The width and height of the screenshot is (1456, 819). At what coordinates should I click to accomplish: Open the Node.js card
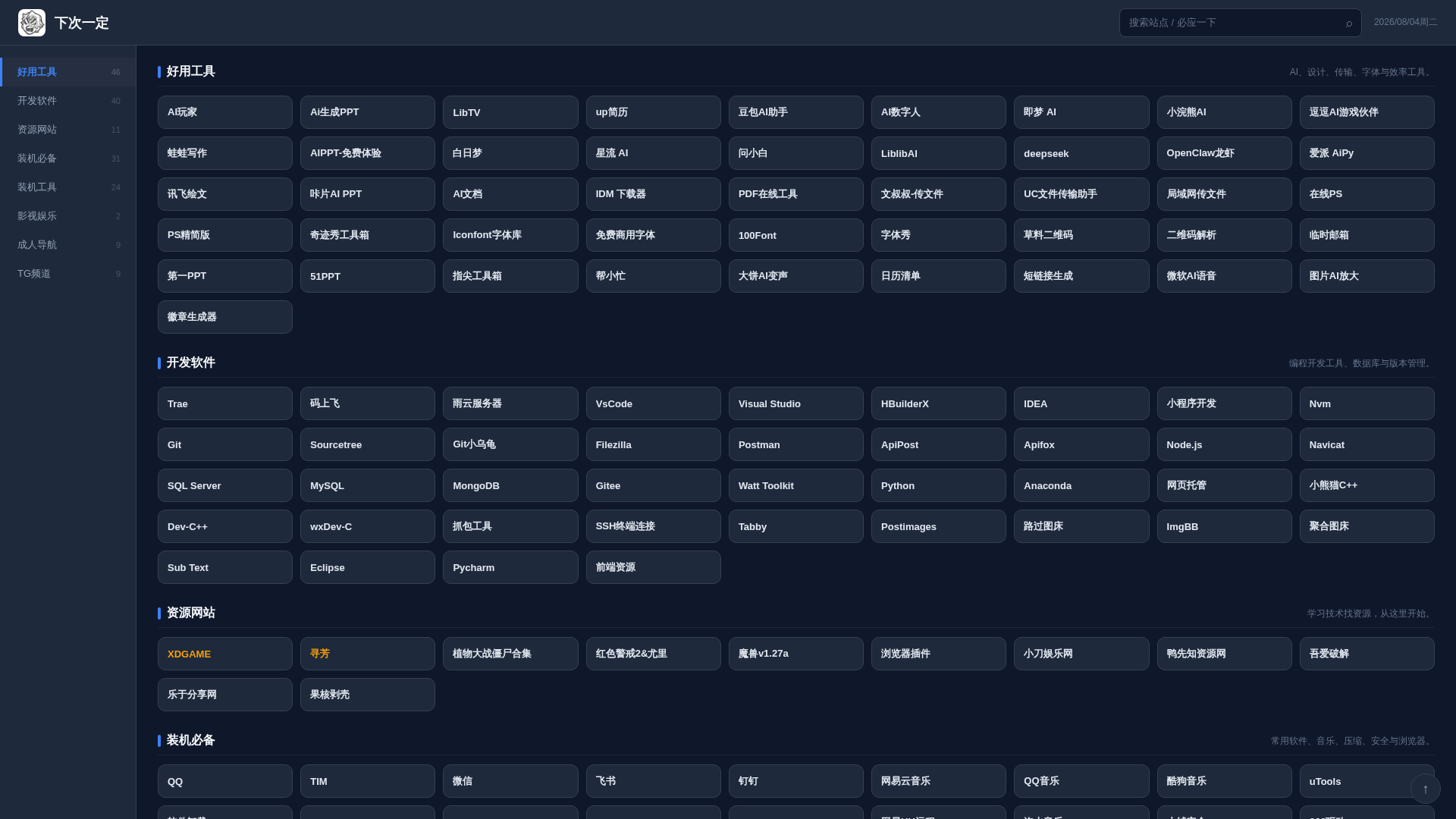tap(1225, 444)
